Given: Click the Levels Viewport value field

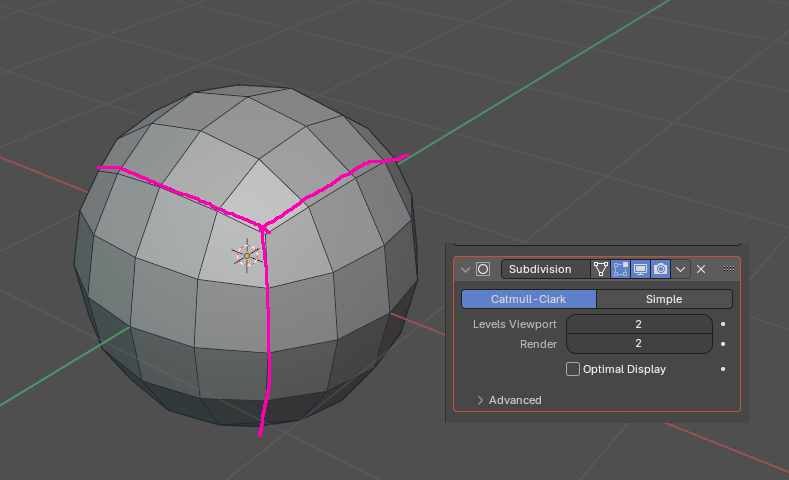Looking at the screenshot, I should point(639,324).
